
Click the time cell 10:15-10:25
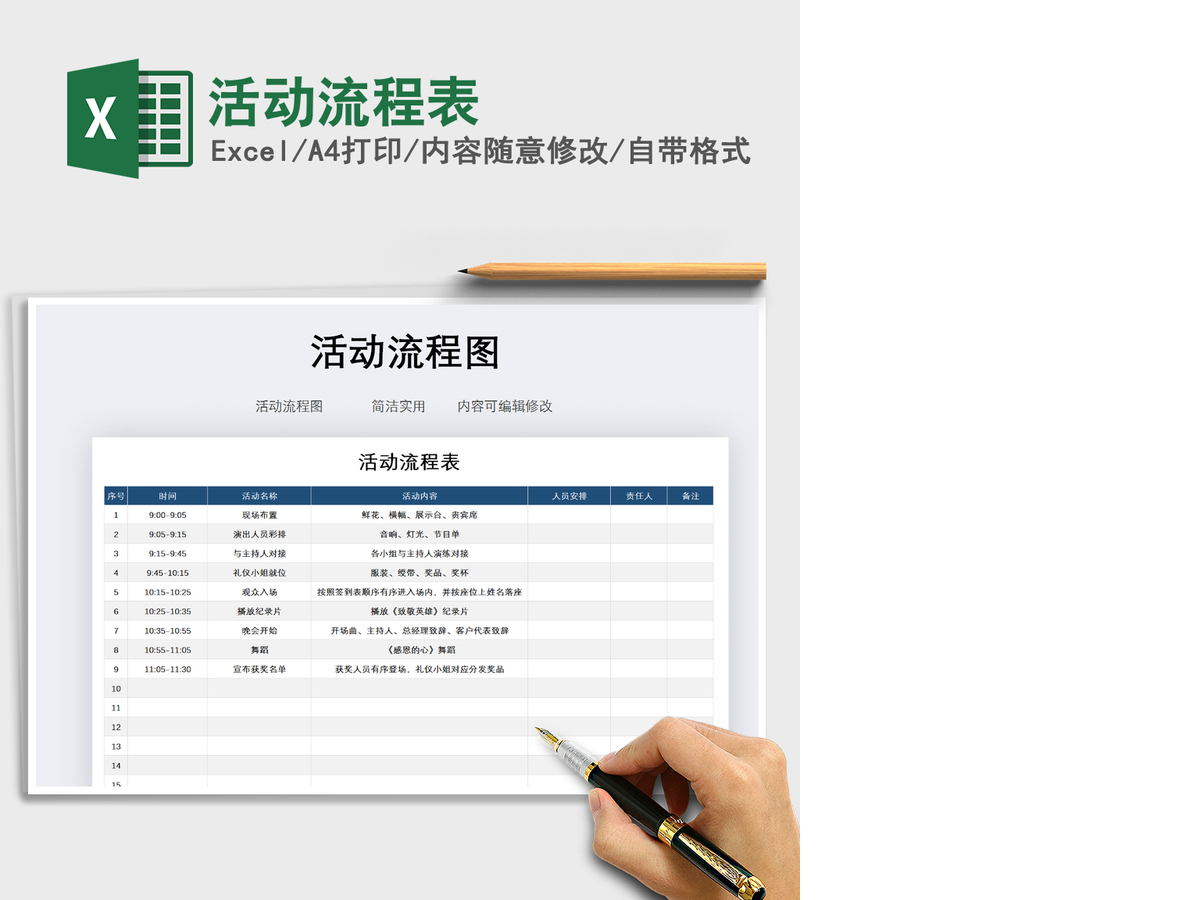[167, 592]
